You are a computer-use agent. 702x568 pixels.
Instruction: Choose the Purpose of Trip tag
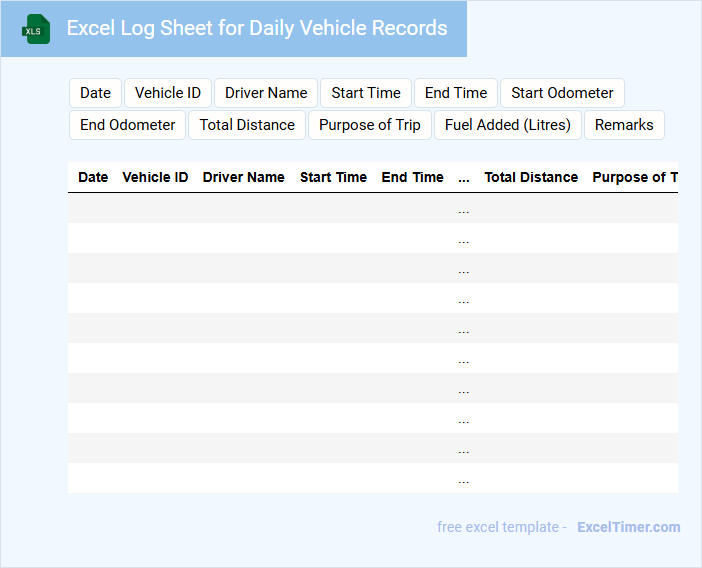(370, 125)
